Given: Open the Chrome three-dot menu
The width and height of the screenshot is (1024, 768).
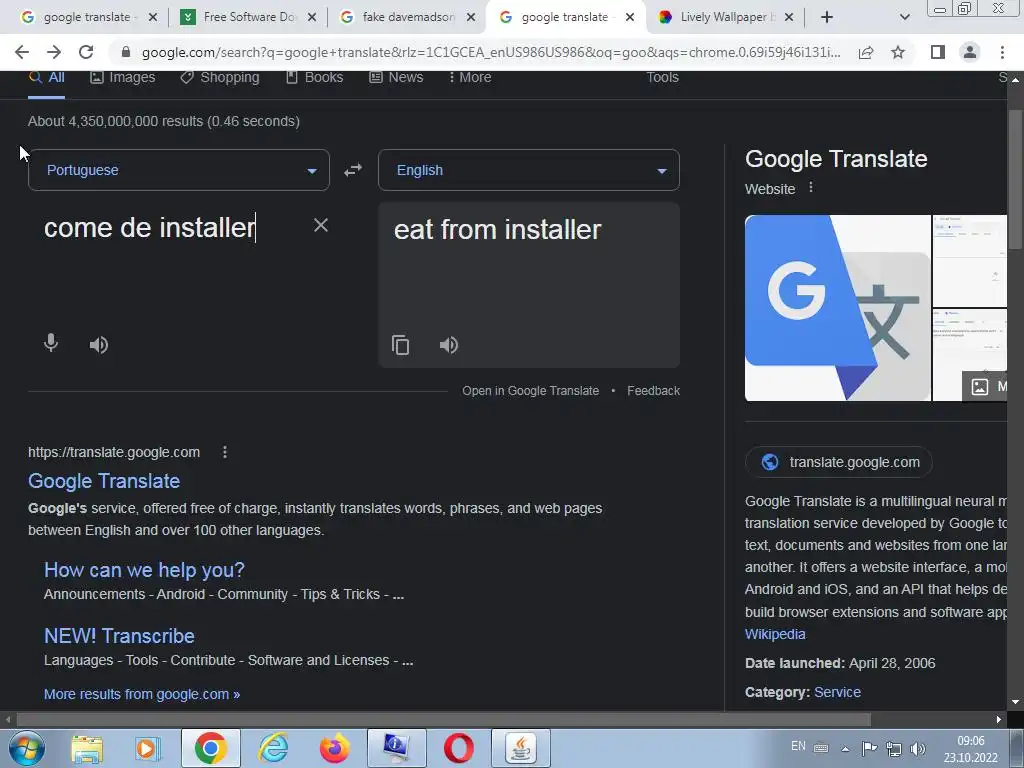Looking at the screenshot, I should point(1002,52).
